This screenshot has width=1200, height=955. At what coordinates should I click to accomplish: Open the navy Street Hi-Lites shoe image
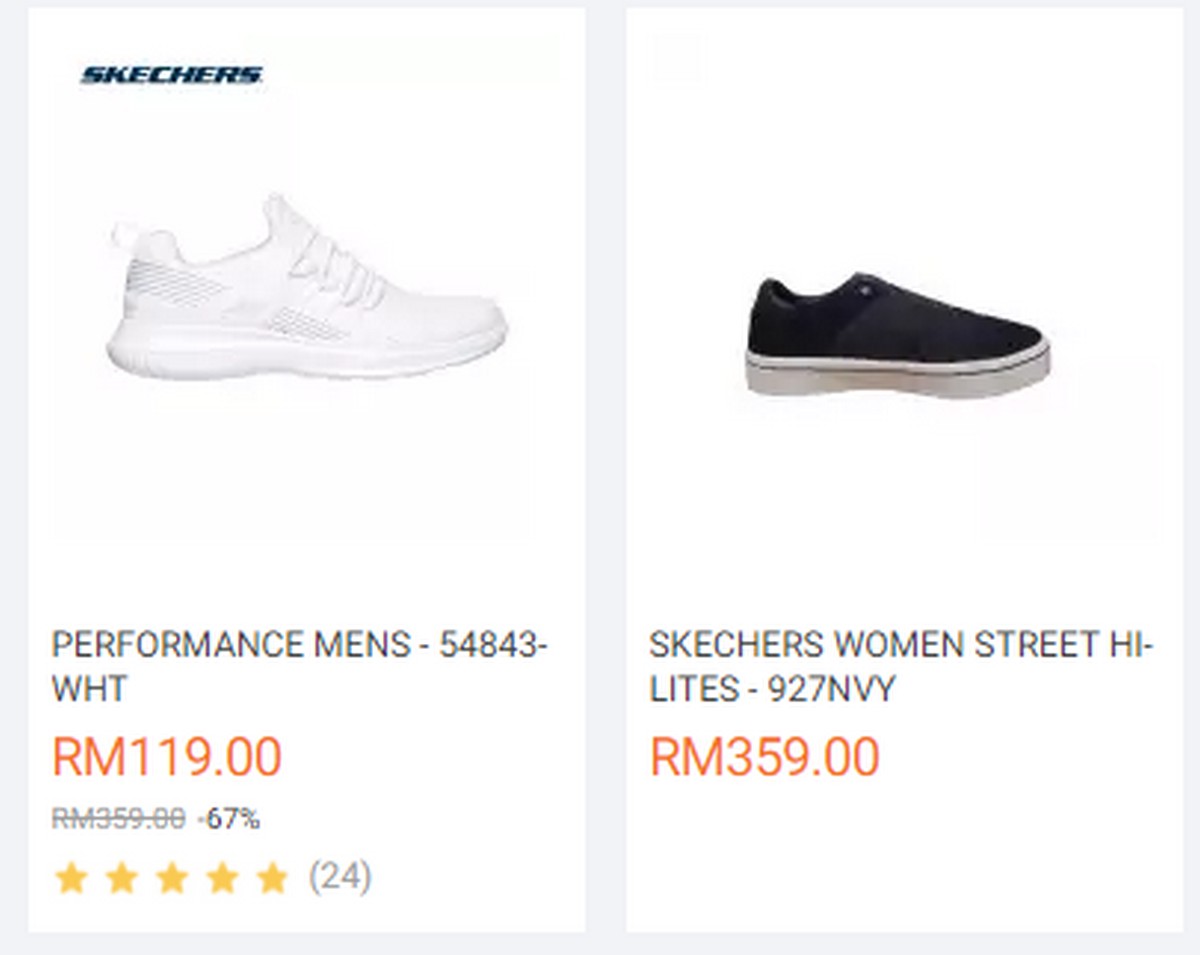(x=897, y=334)
